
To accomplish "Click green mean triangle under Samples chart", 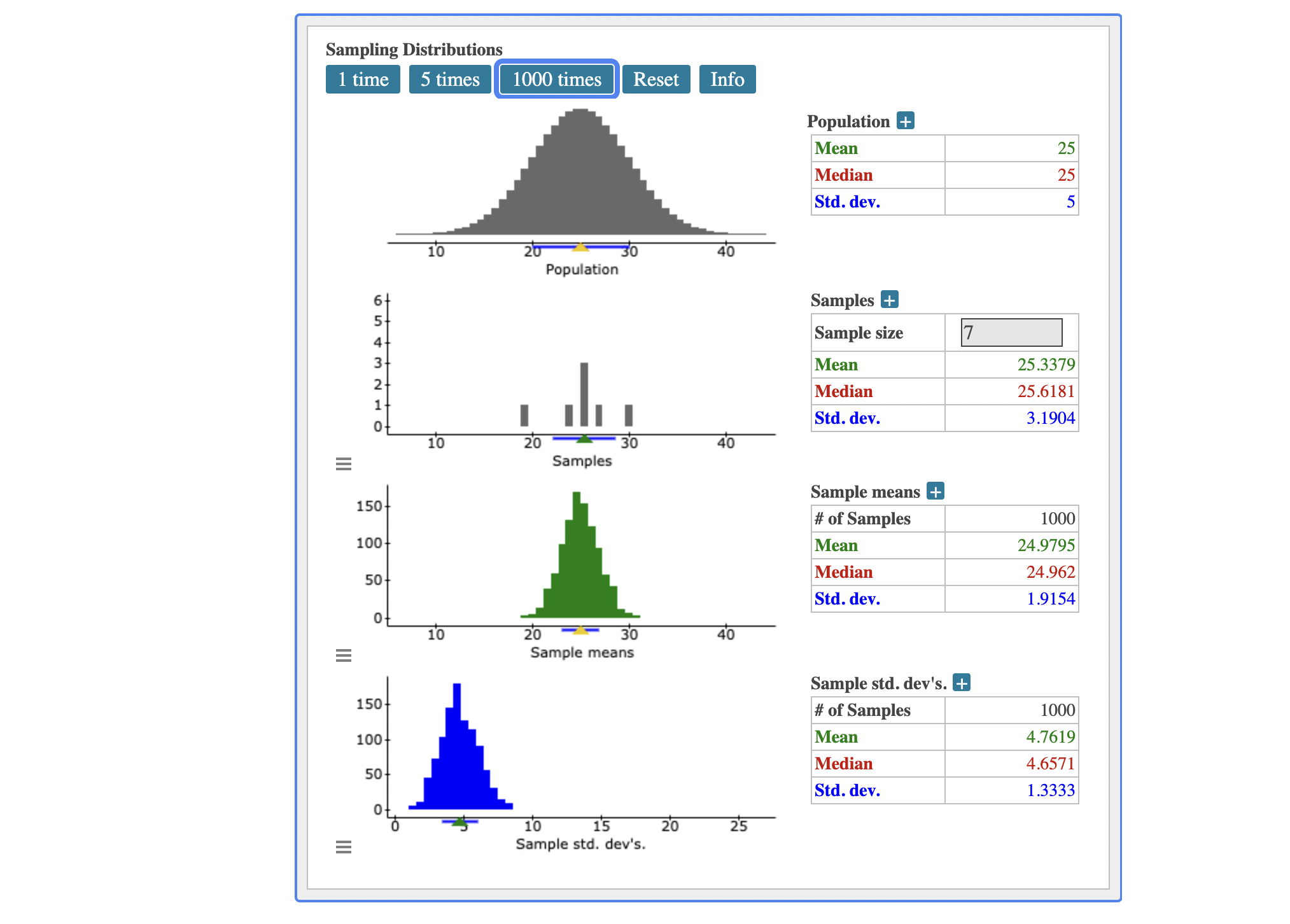I will [584, 438].
